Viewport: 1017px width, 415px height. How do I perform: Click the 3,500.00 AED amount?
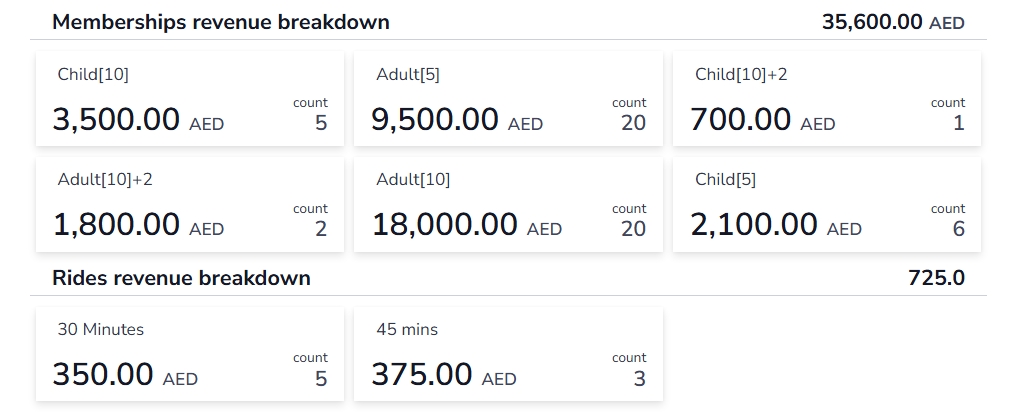pyautogui.click(x=138, y=121)
